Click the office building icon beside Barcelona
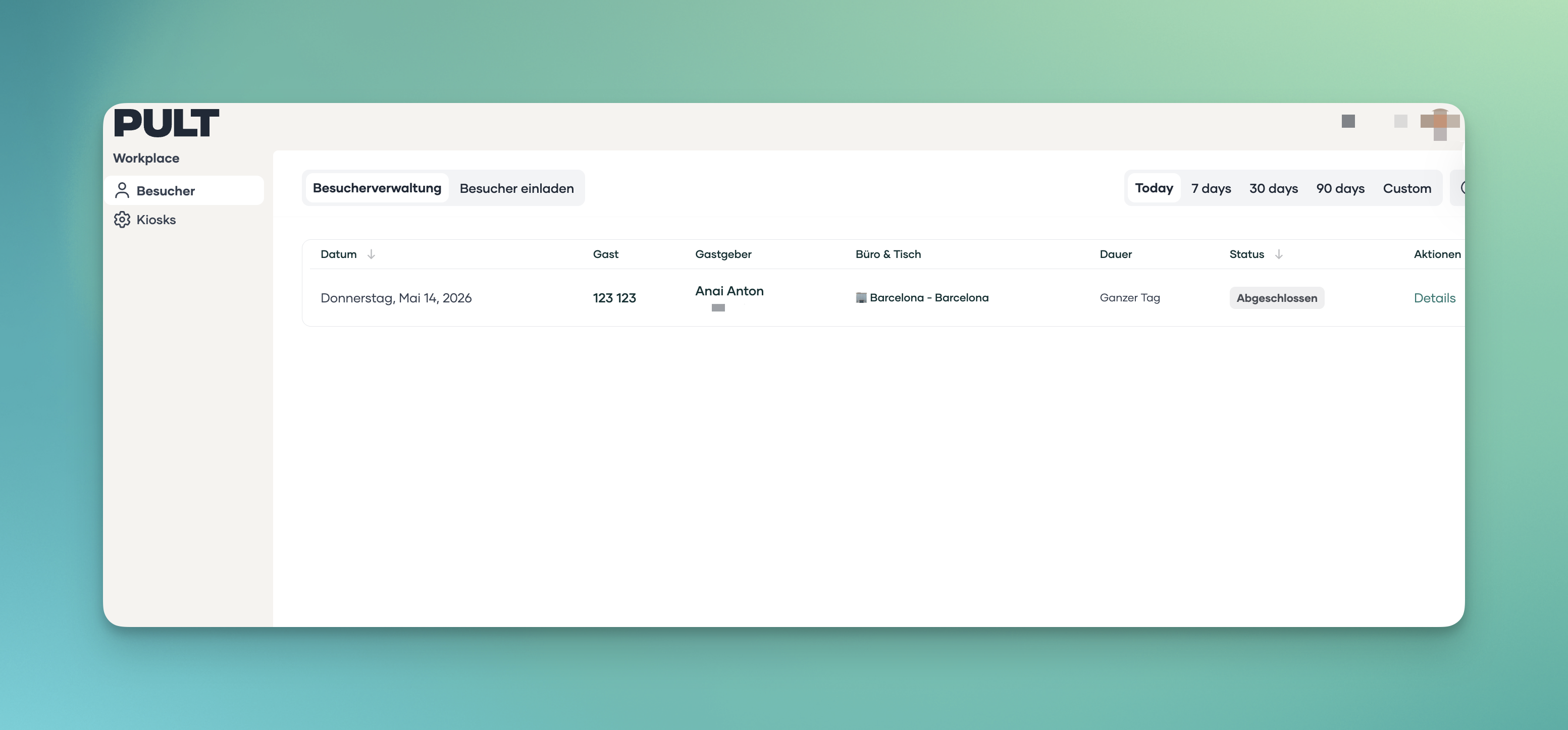Screen dimensions: 1568x730 861,298
